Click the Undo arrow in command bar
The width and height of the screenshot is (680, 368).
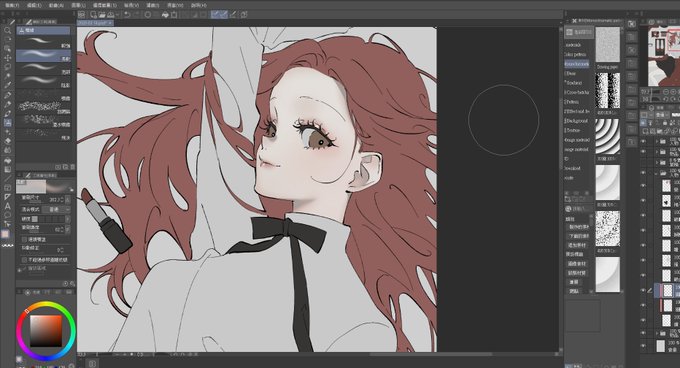tap(127, 15)
